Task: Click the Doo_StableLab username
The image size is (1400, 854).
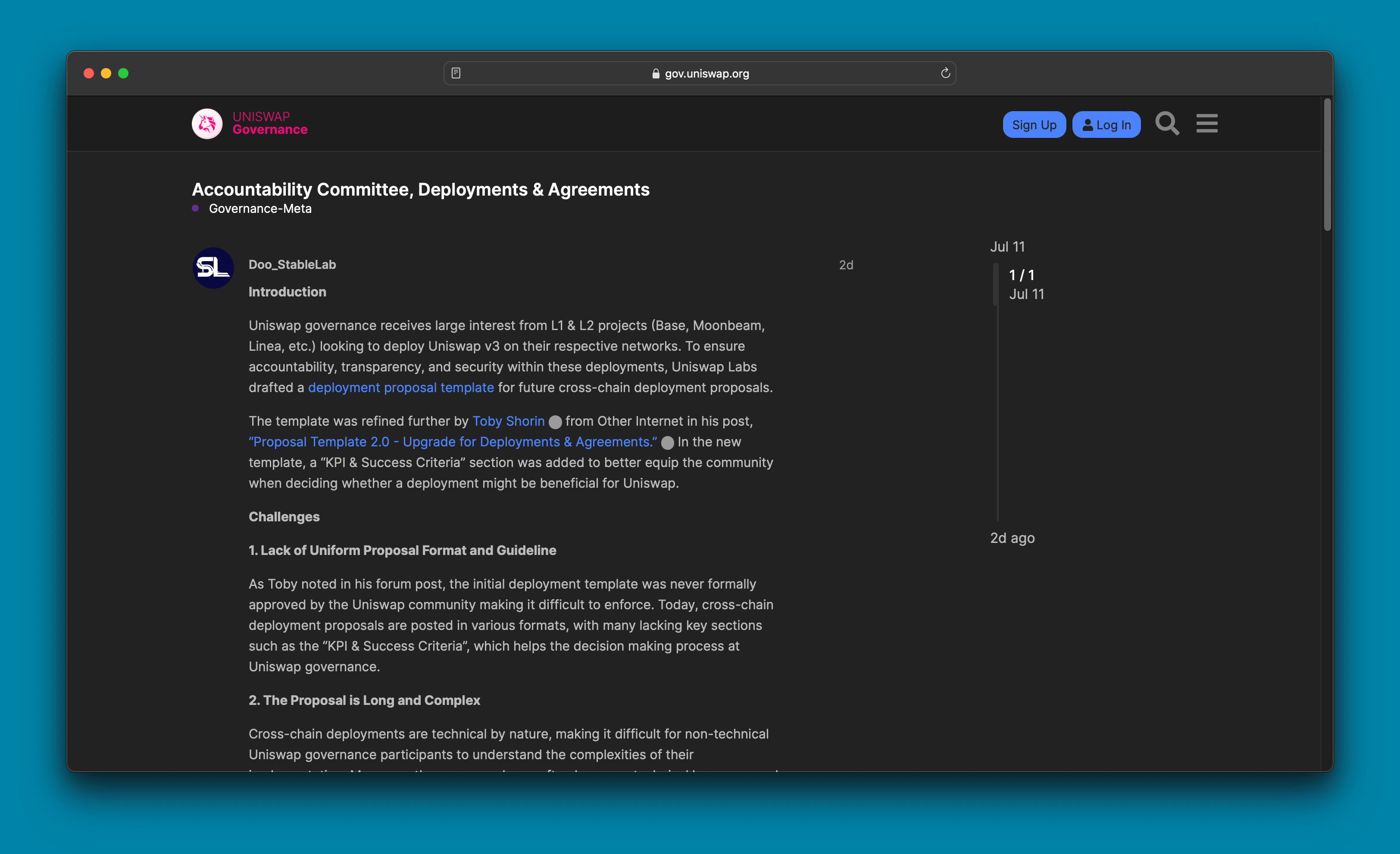Action: click(292, 265)
